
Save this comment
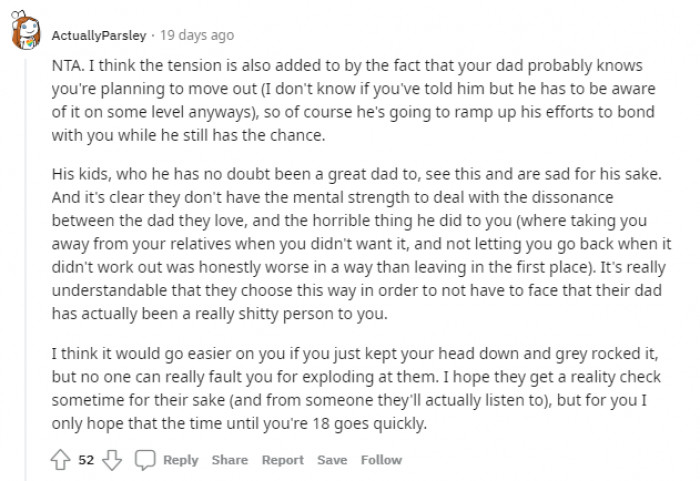click(x=332, y=460)
